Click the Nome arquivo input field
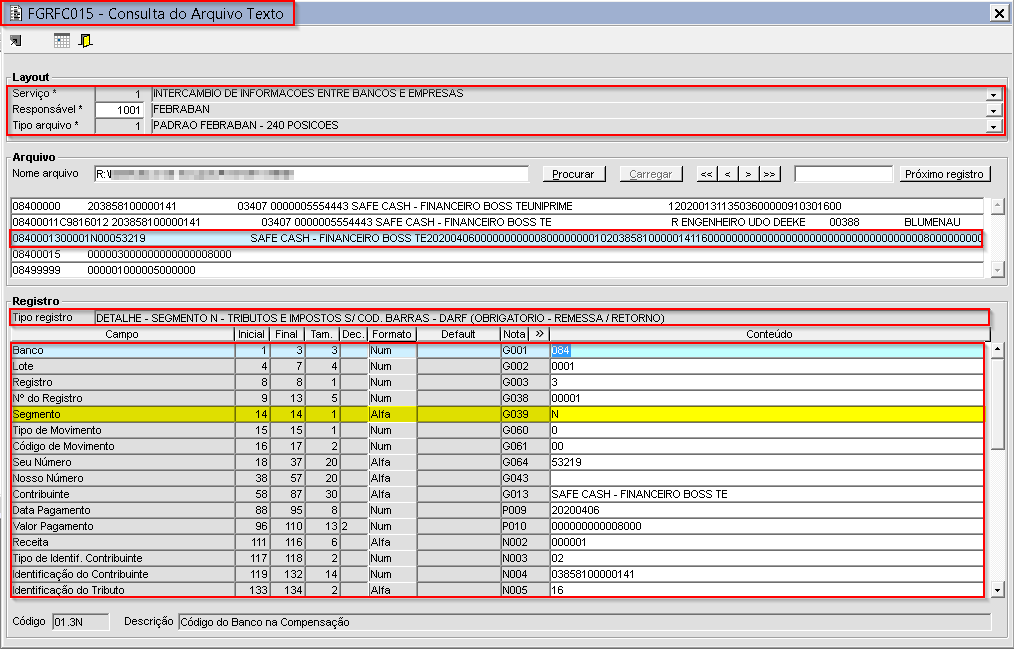1014x649 pixels. (313, 174)
